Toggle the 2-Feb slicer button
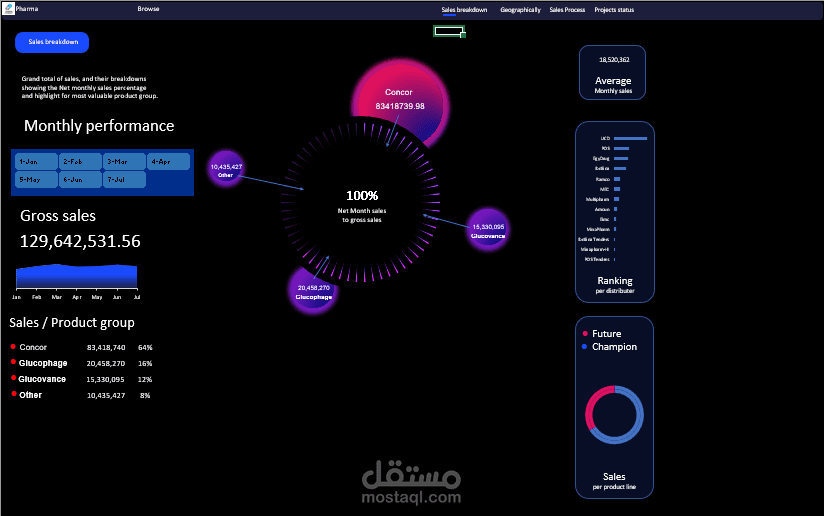 80,162
